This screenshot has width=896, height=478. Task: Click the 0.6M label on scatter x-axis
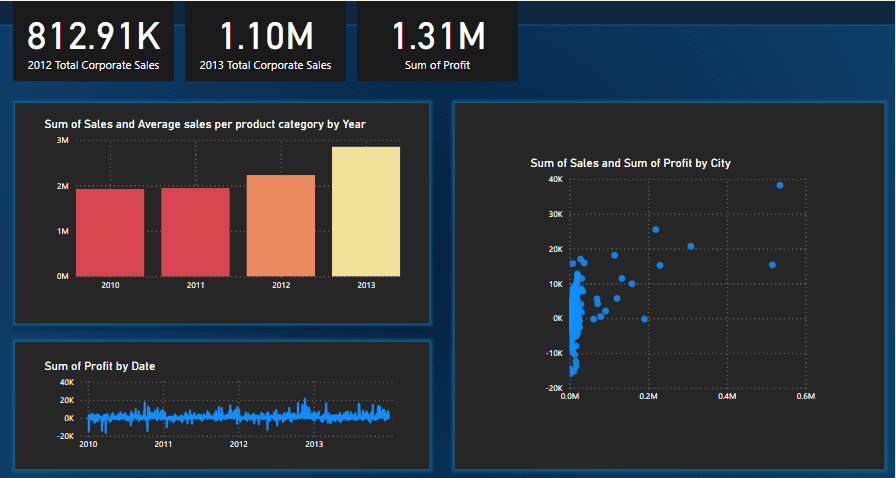tap(805, 396)
